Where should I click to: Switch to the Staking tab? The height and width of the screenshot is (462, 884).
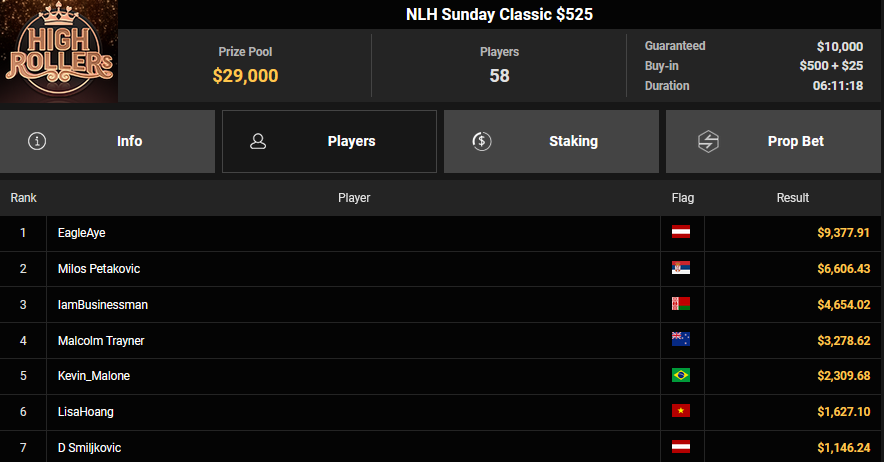coord(551,141)
